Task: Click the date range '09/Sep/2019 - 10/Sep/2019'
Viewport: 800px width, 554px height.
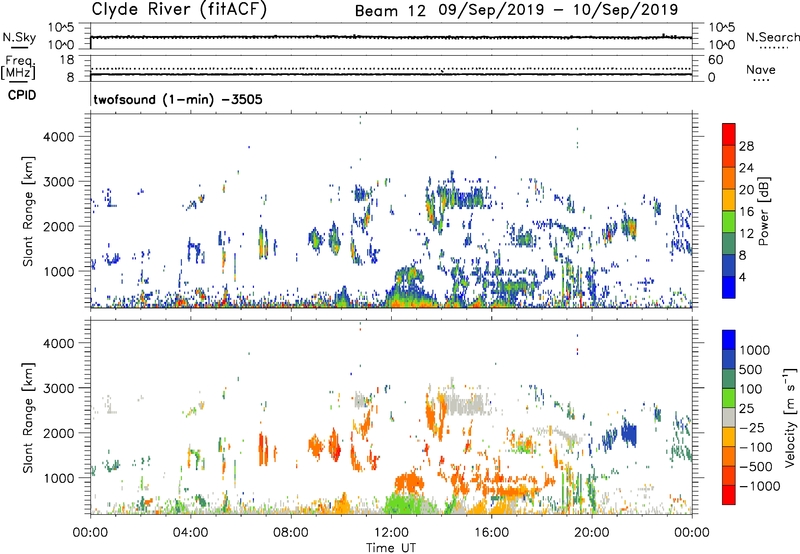Action: (558, 10)
